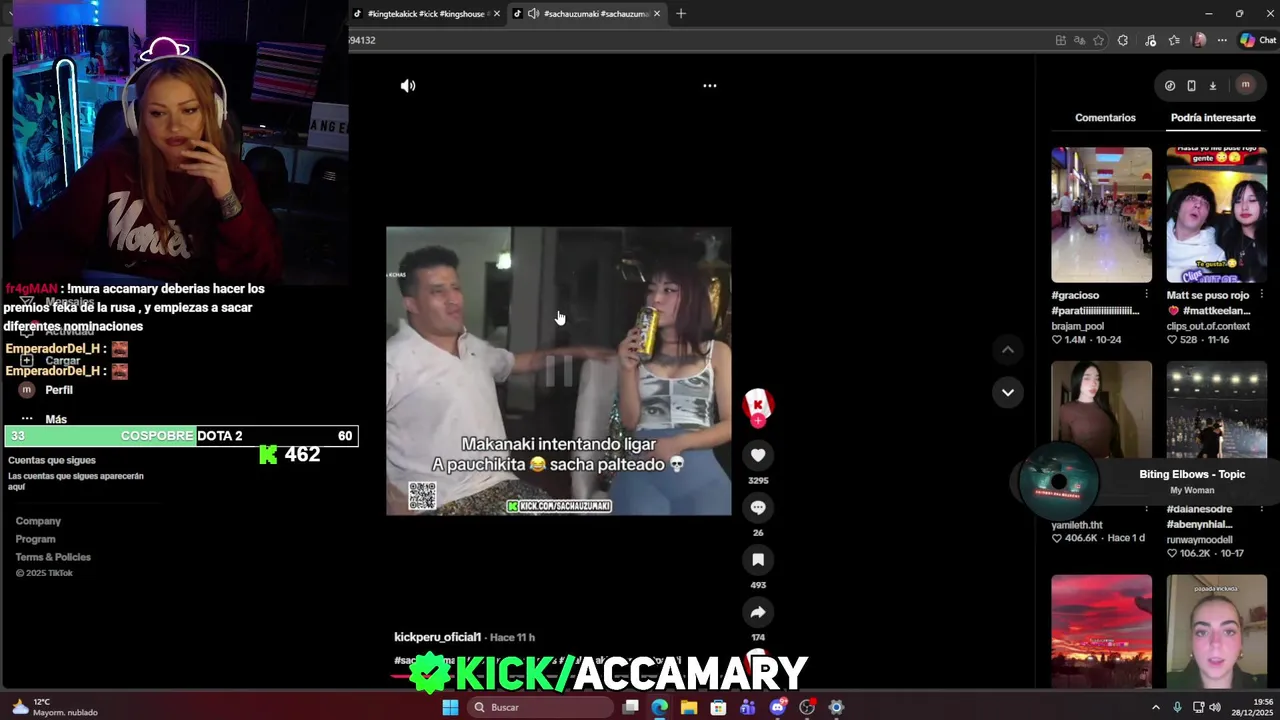Screen dimensions: 1280x720
Task: Share the video with arrow icon
Action: coord(758,612)
